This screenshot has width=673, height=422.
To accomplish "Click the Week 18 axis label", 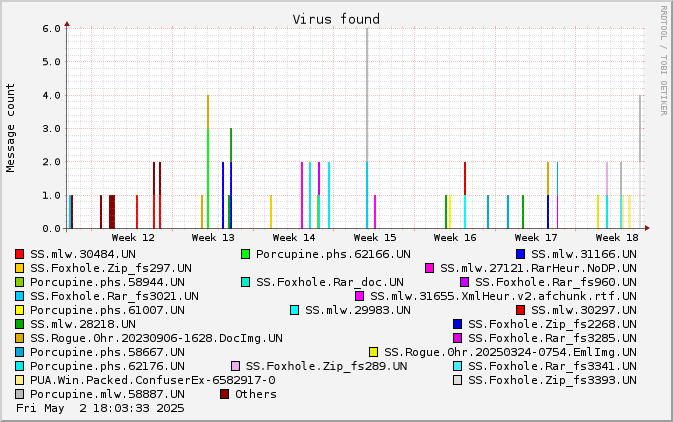I will 617,238.
